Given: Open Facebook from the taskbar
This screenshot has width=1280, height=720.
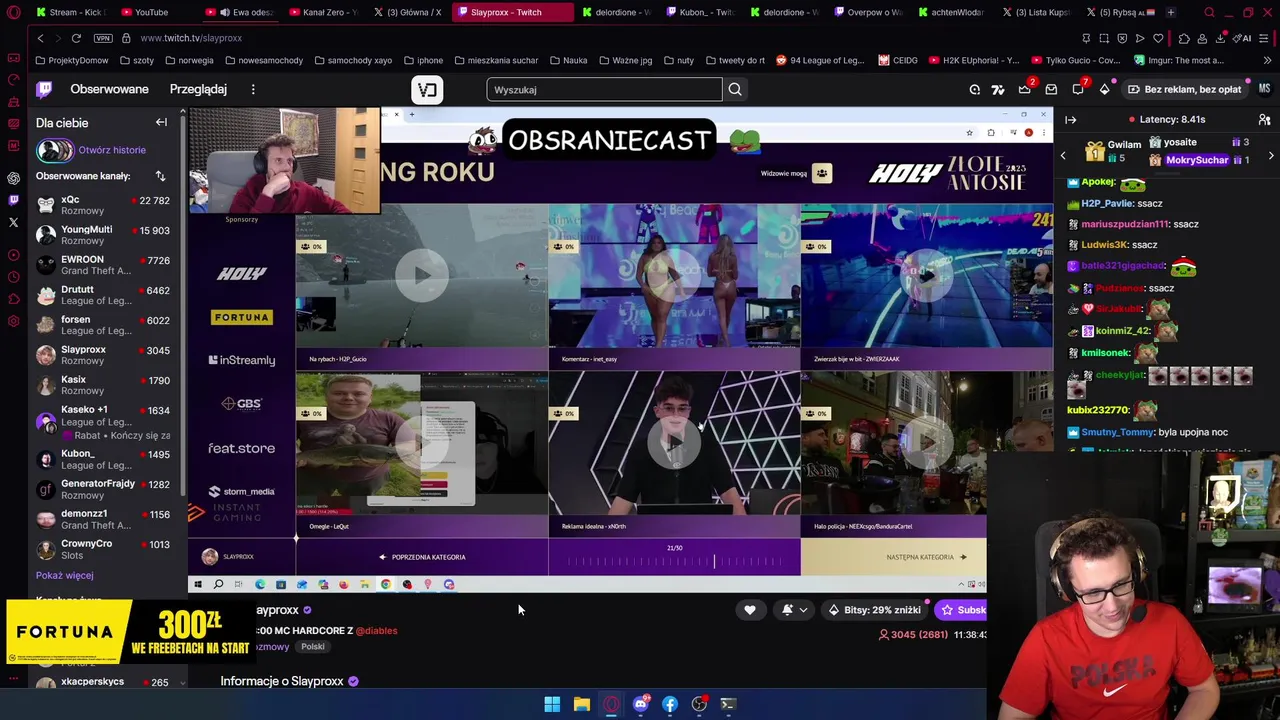Looking at the screenshot, I should click(670, 704).
